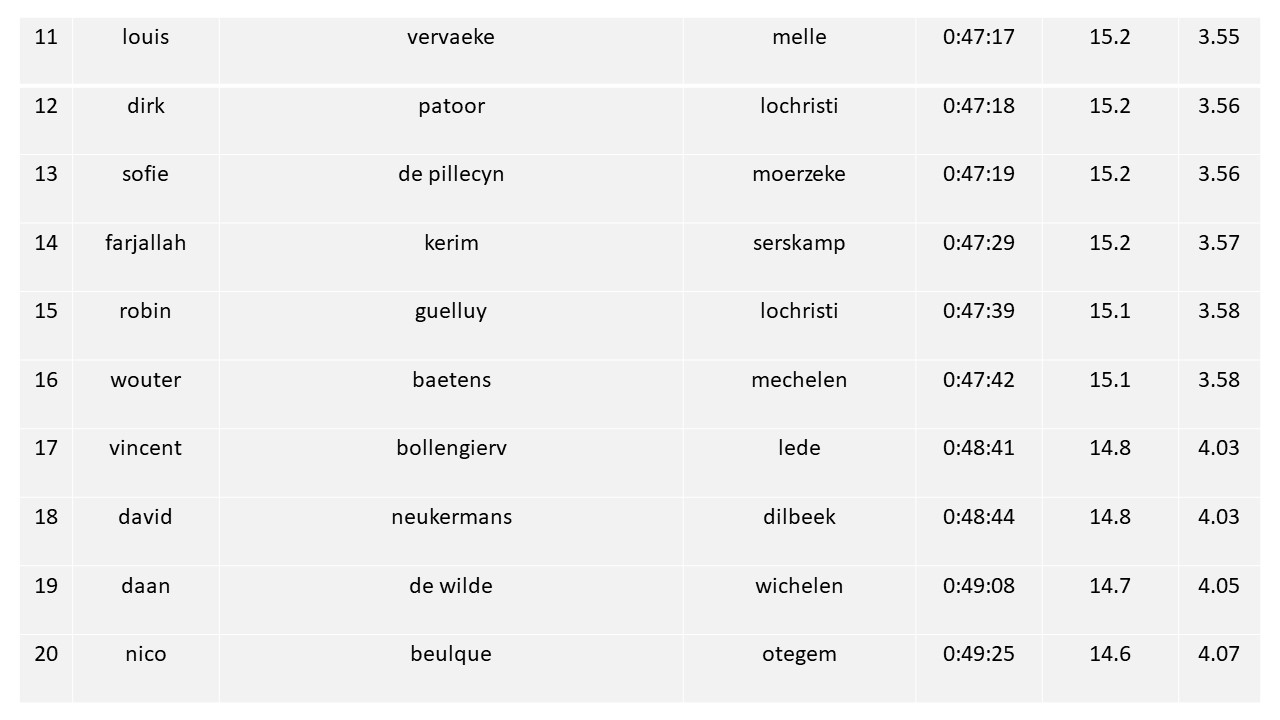Select the guelluy surname cell

point(451,325)
